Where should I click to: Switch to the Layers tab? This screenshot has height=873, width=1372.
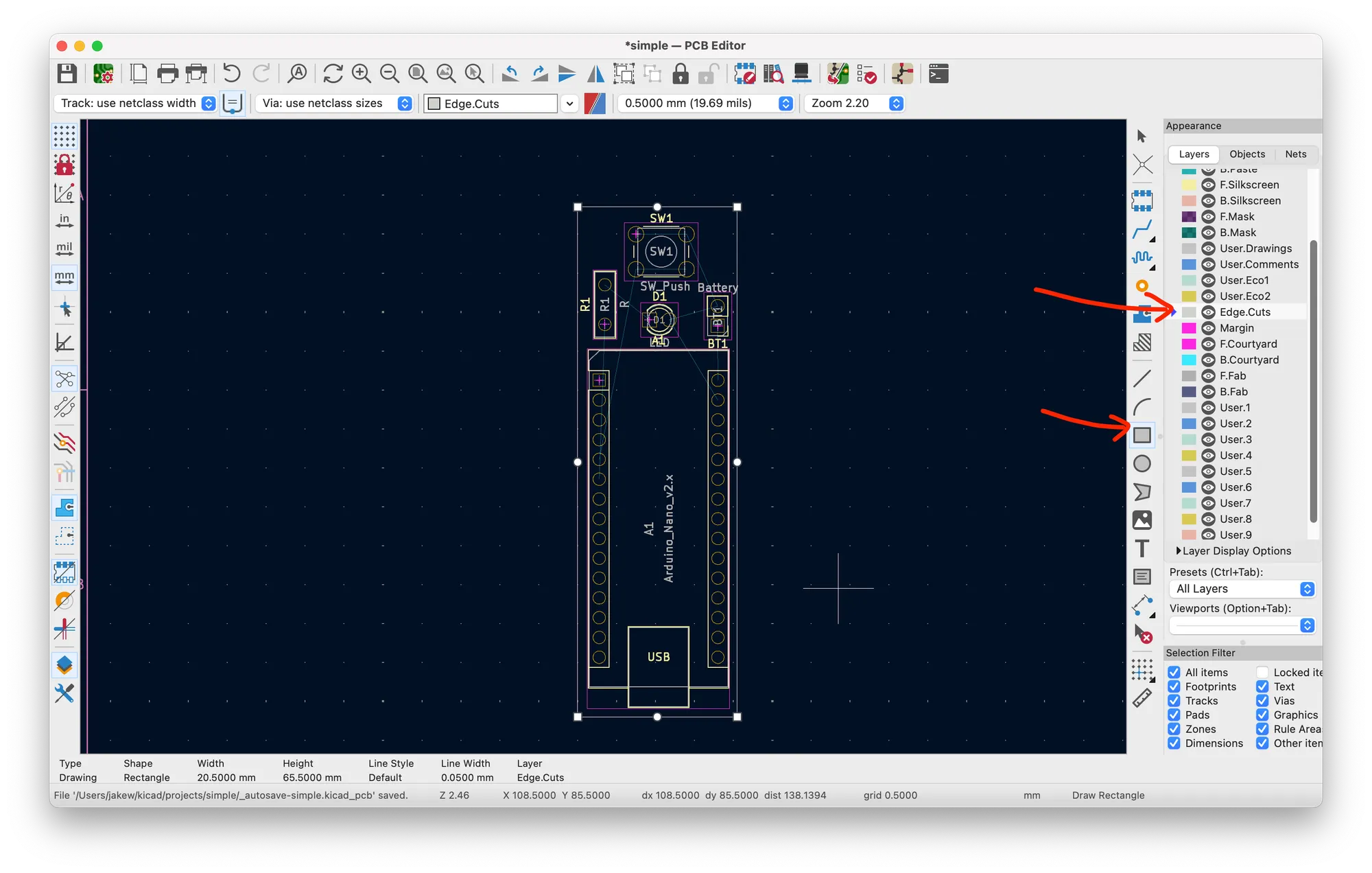(x=1194, y=154)
